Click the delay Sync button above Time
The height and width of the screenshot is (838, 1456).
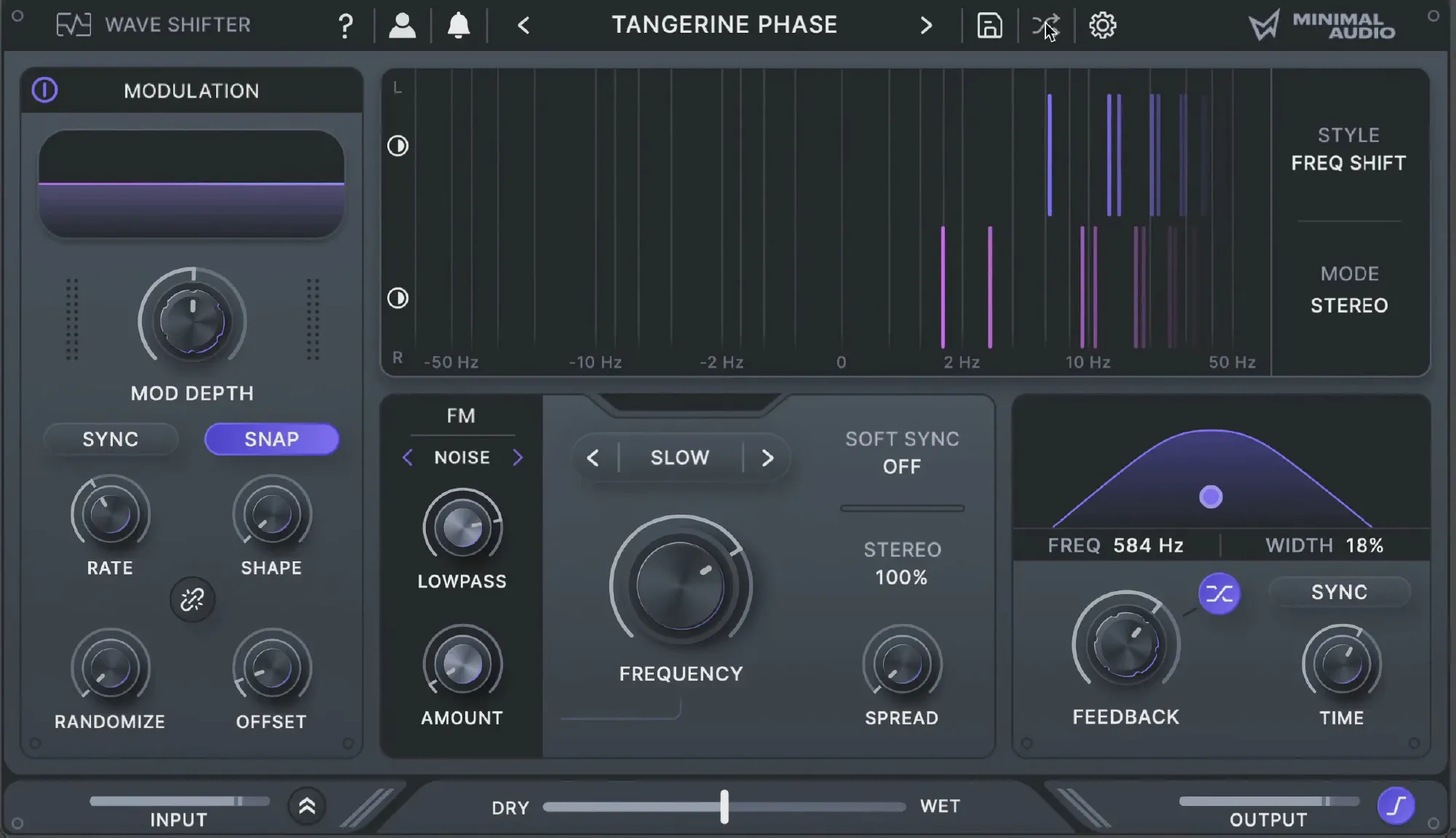click(1339, 592)
